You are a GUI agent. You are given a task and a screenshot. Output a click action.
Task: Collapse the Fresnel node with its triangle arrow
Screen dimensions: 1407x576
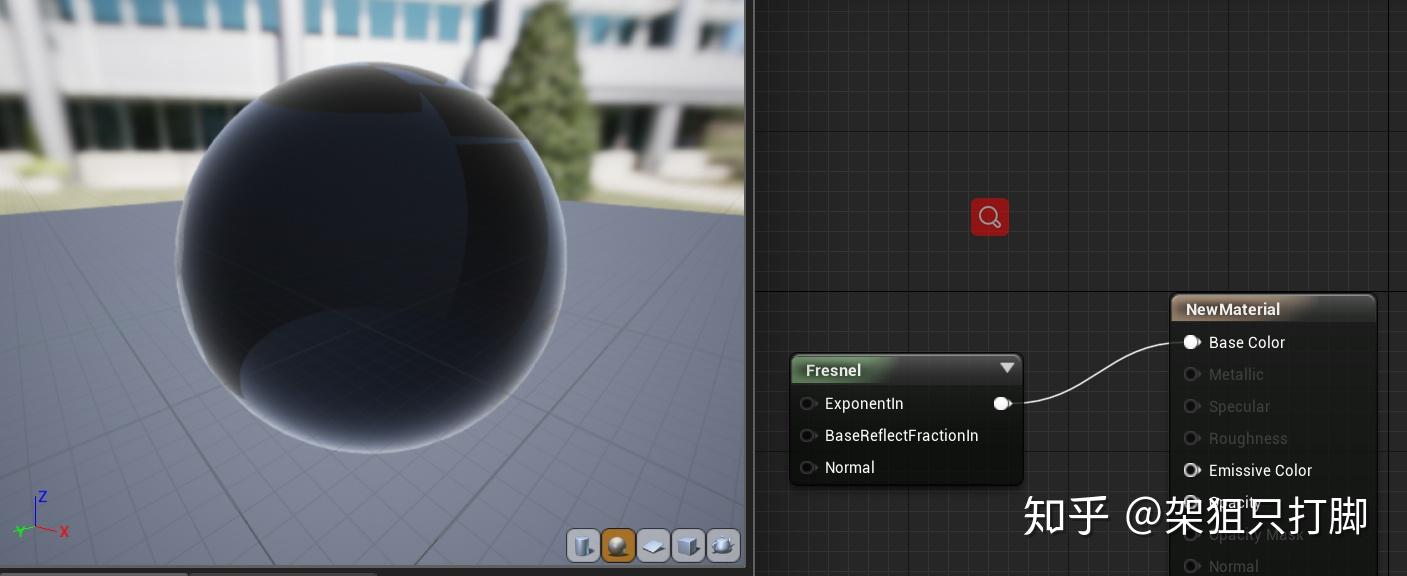point(1007,368)
